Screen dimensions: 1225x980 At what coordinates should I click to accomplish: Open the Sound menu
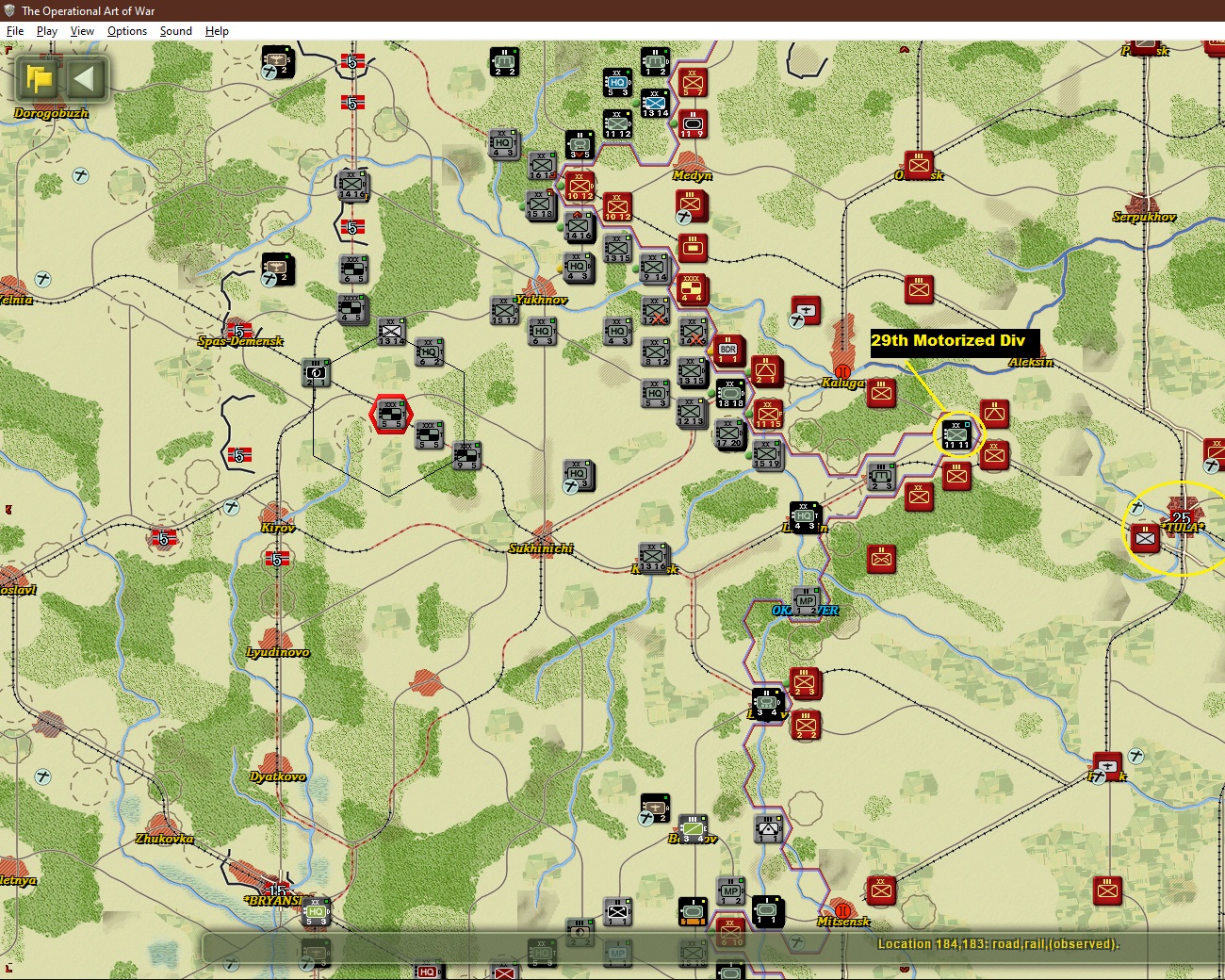pyautogui.click(x=175, y=31)
